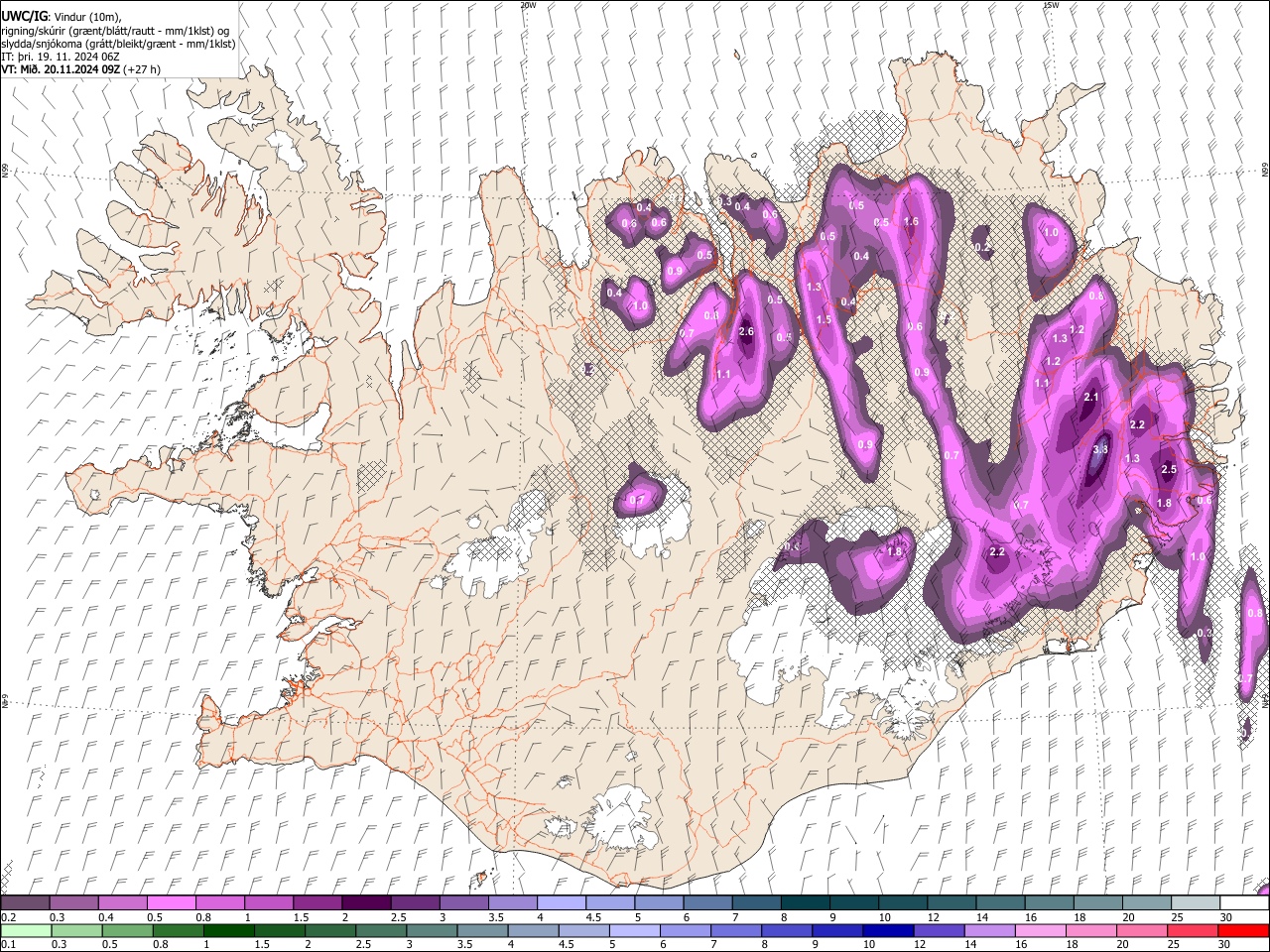Viewport: 1270px width, 952px height.
Task: Click the 'slydda/snjókoma (grátt/bleikt/grænt' description line
Action: [118, 44]
